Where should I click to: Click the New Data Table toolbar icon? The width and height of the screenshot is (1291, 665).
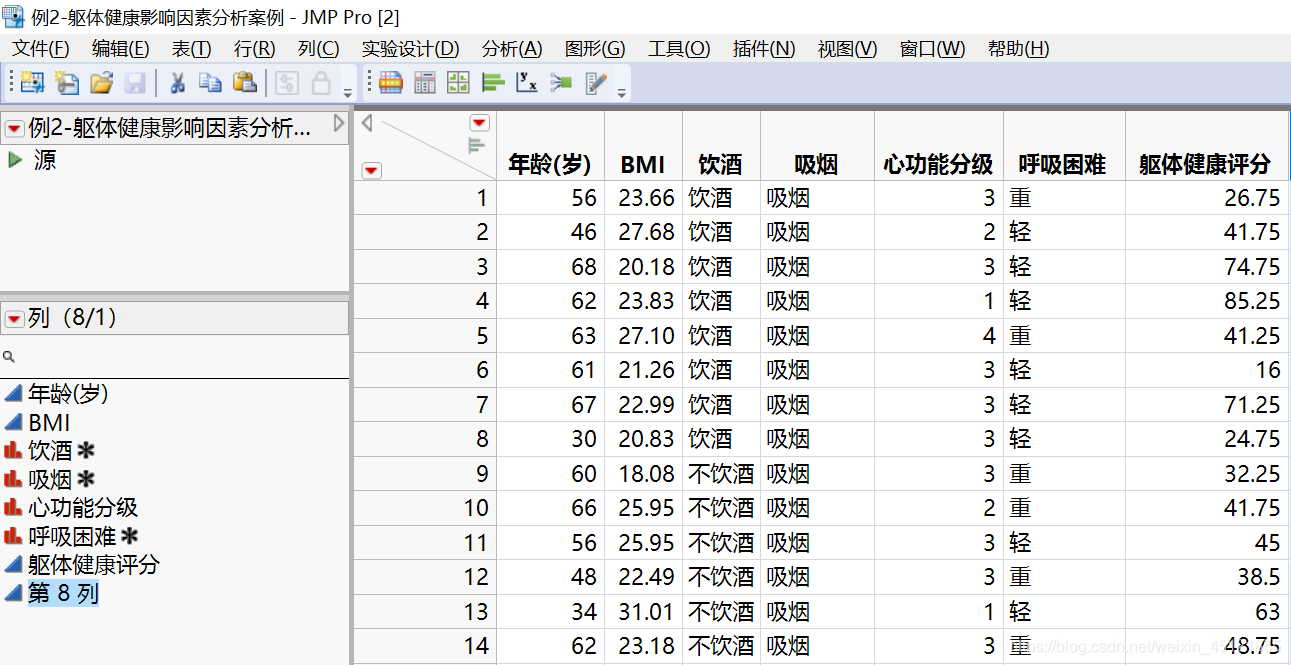tap(32, 83)
